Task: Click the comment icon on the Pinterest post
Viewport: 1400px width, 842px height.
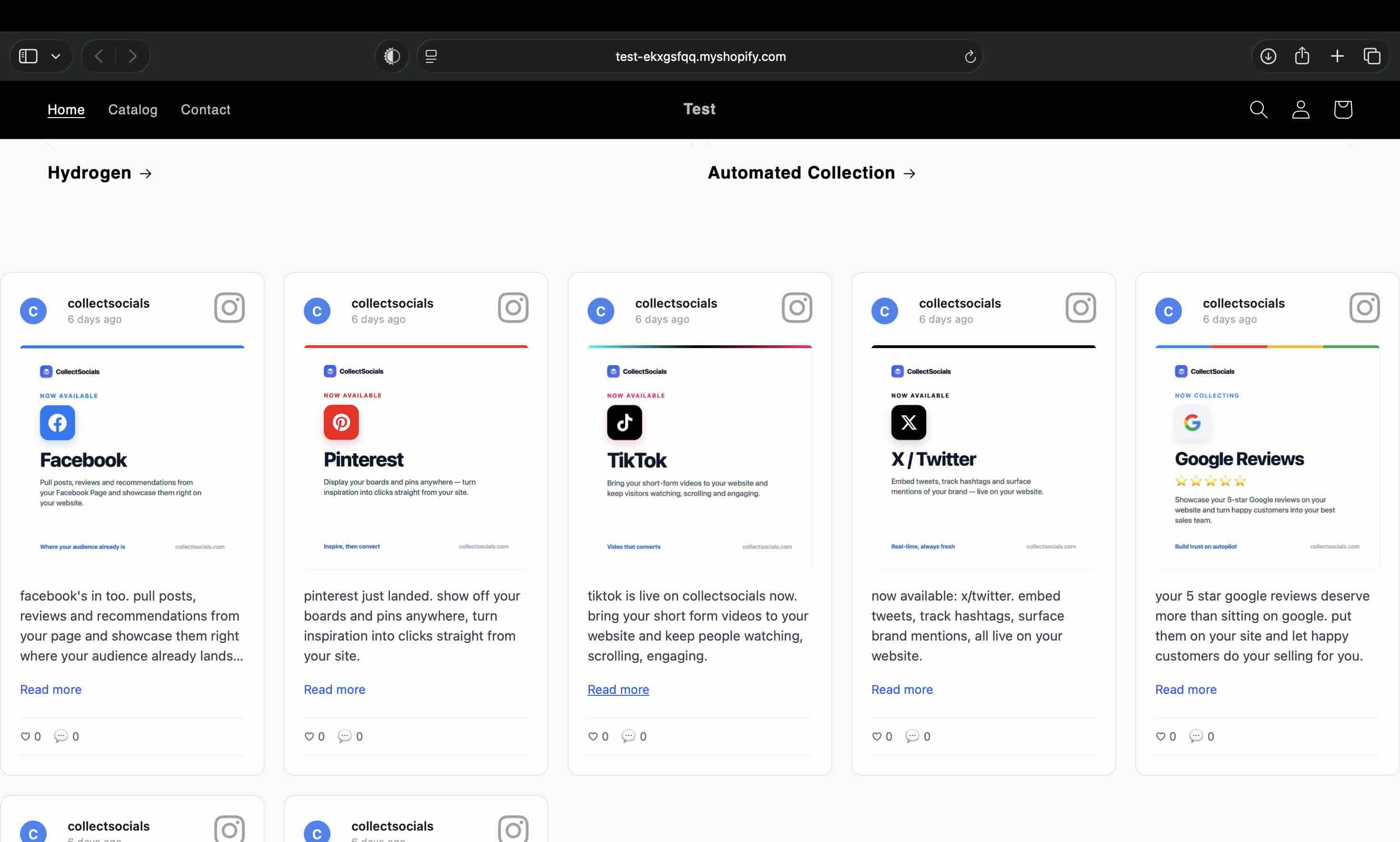Action: tap(344, 736)
